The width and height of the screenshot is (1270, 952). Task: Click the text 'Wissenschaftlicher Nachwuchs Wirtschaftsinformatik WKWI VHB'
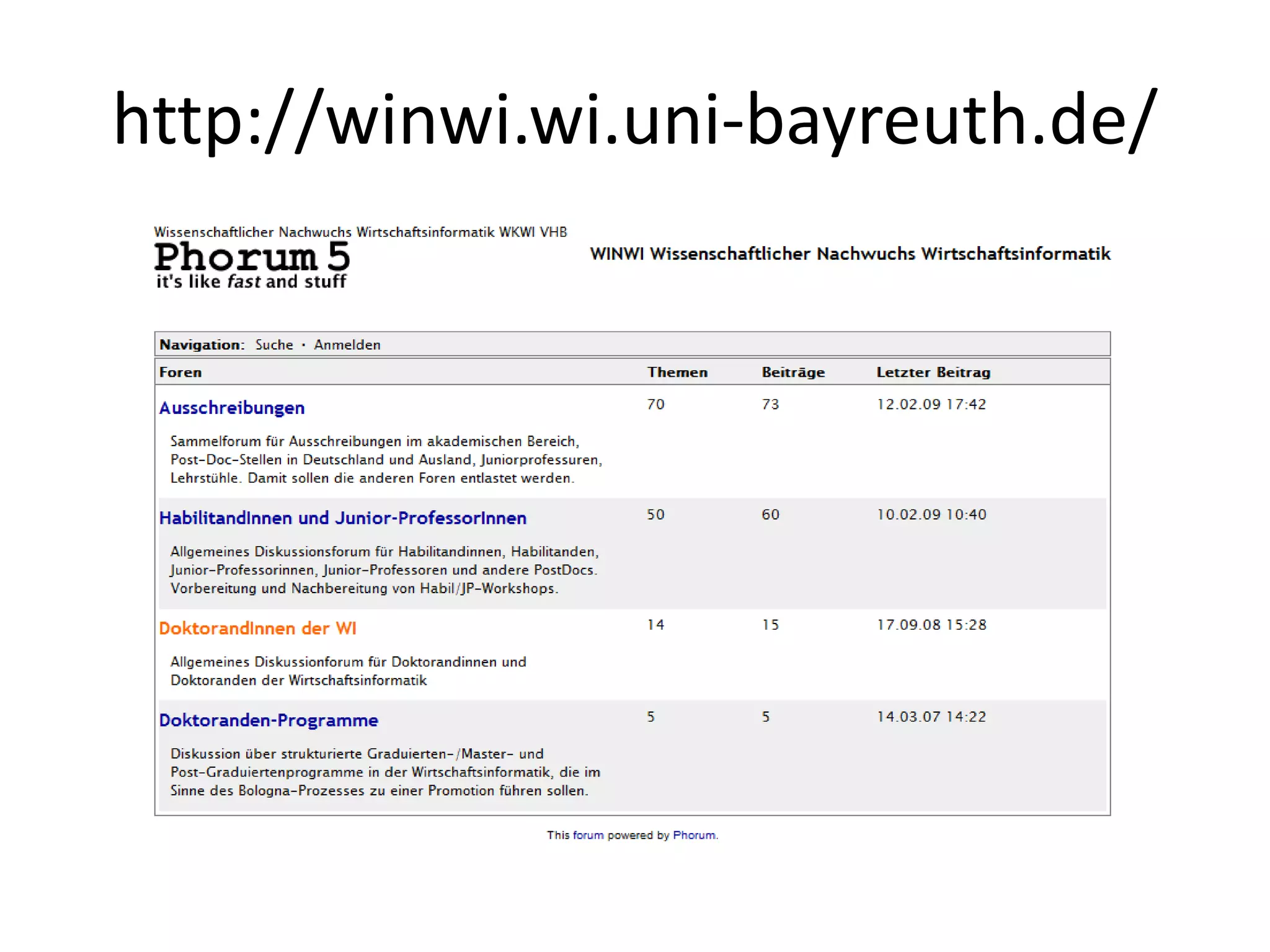tap(361, 232)
